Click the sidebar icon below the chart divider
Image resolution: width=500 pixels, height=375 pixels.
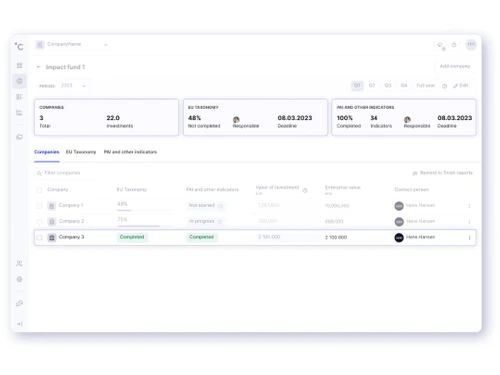(19, 137)
